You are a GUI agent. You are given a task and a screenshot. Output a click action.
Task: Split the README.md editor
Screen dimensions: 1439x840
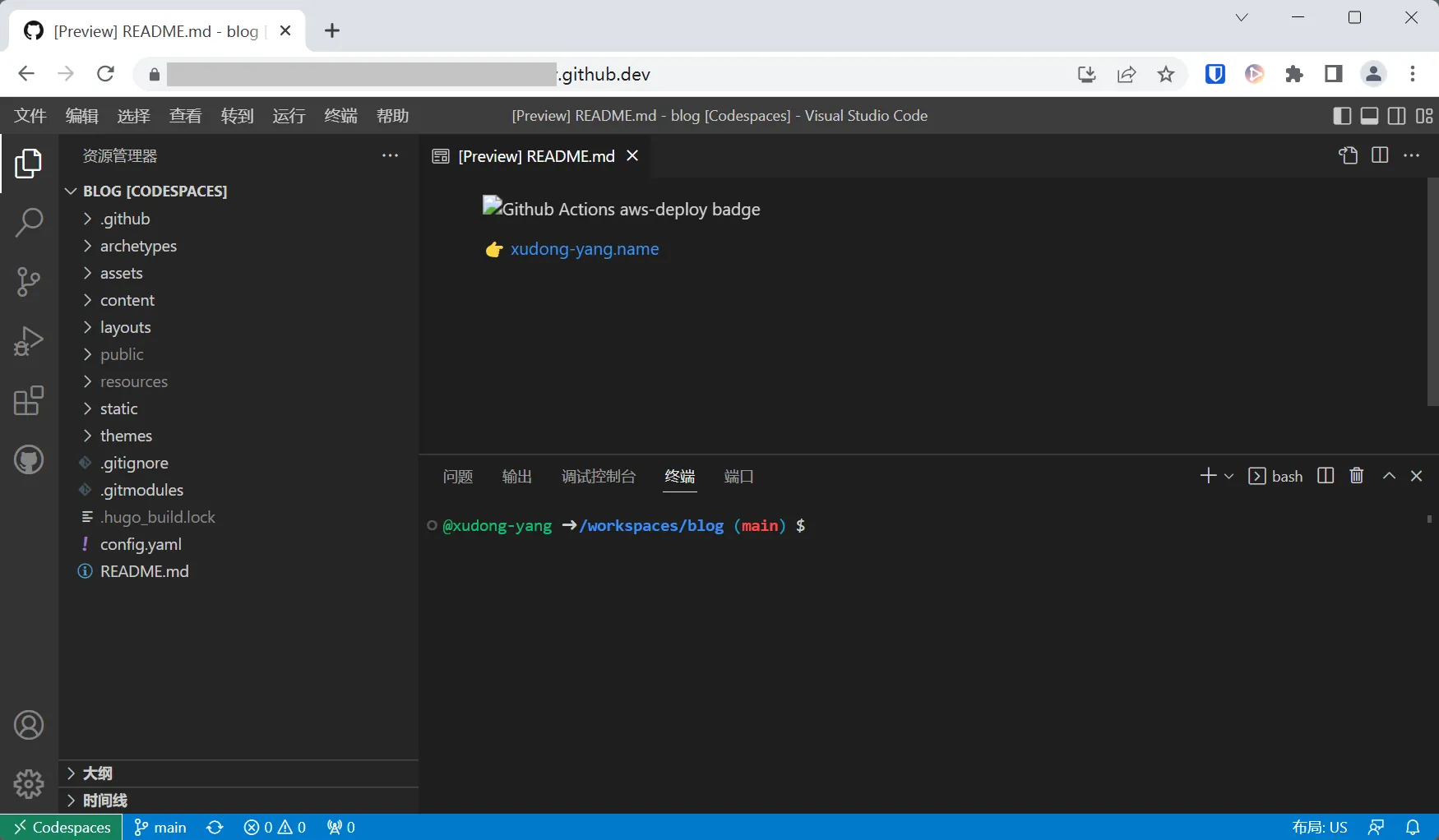tap(1380, 155)
